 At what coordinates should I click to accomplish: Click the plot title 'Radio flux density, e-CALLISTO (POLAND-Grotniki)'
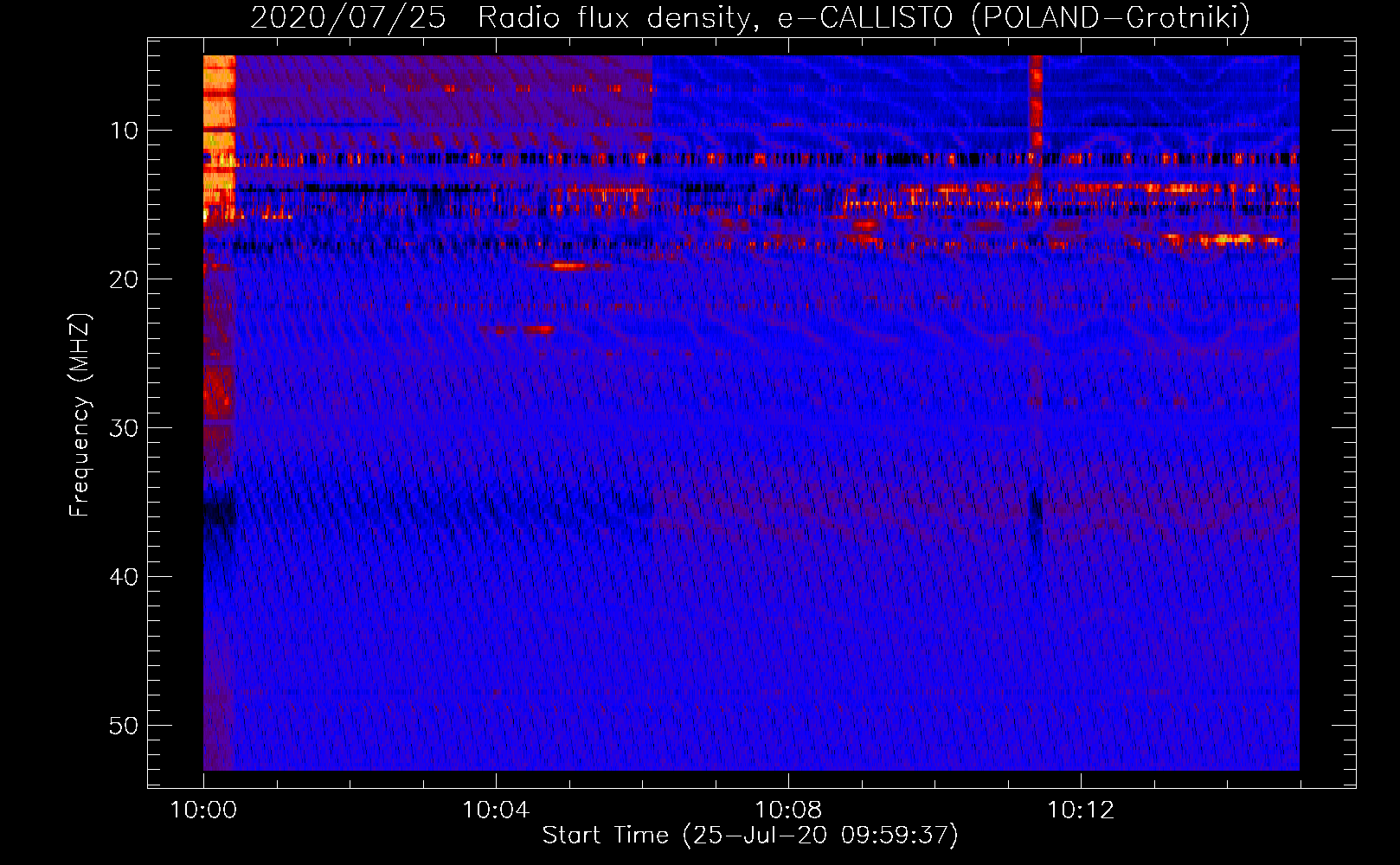(864, 18)
